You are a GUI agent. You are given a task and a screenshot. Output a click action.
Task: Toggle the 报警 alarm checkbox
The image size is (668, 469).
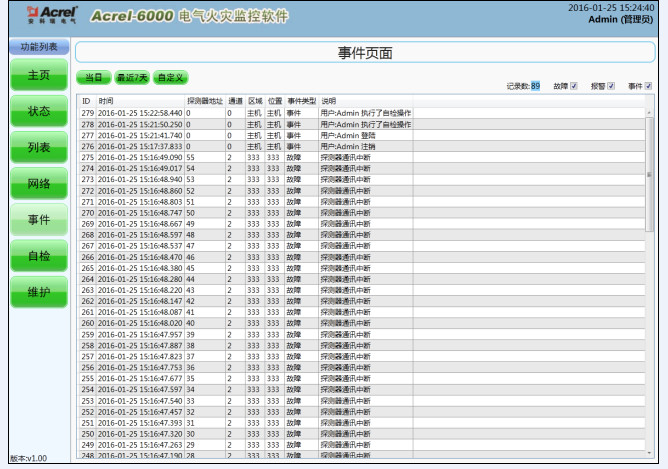point(611,86)
